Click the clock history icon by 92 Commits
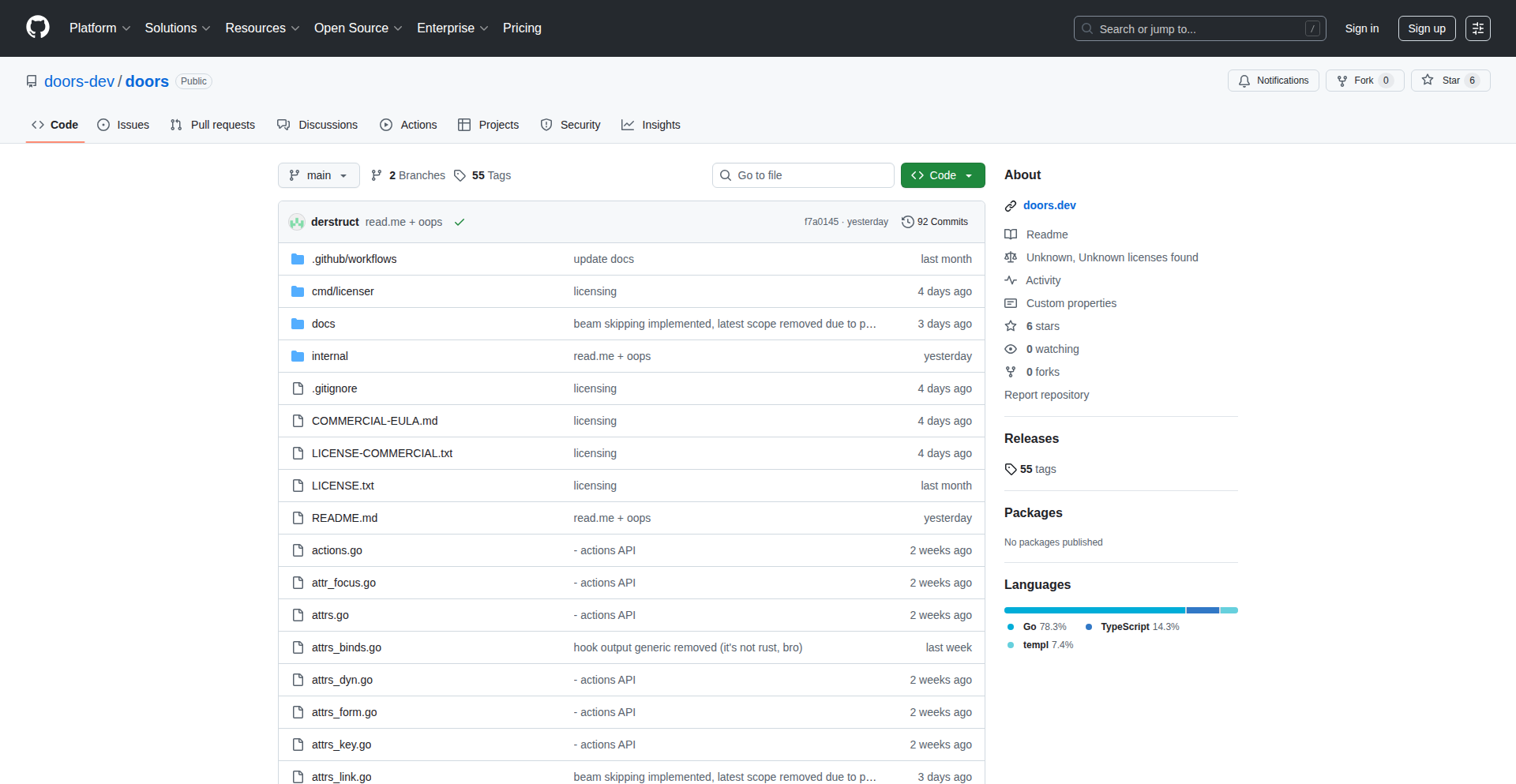Image resolution: width=1516 pixels, height=784 pixels. pos(908,222)
